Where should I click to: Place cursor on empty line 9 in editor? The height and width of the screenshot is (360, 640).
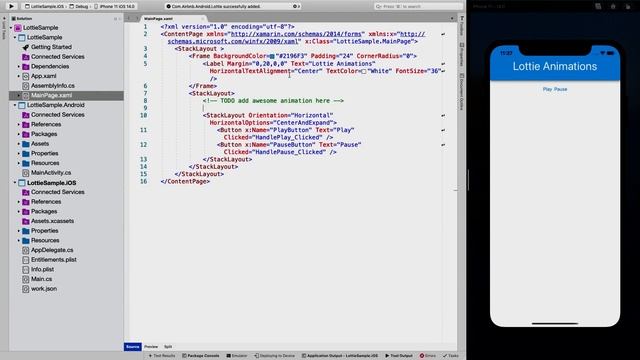(302, 108)
